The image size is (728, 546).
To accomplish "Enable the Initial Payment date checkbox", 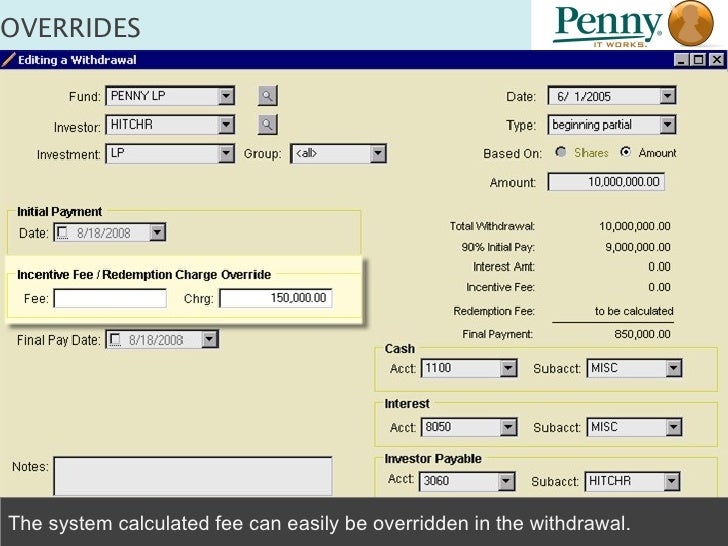I will tap(62, 232).
